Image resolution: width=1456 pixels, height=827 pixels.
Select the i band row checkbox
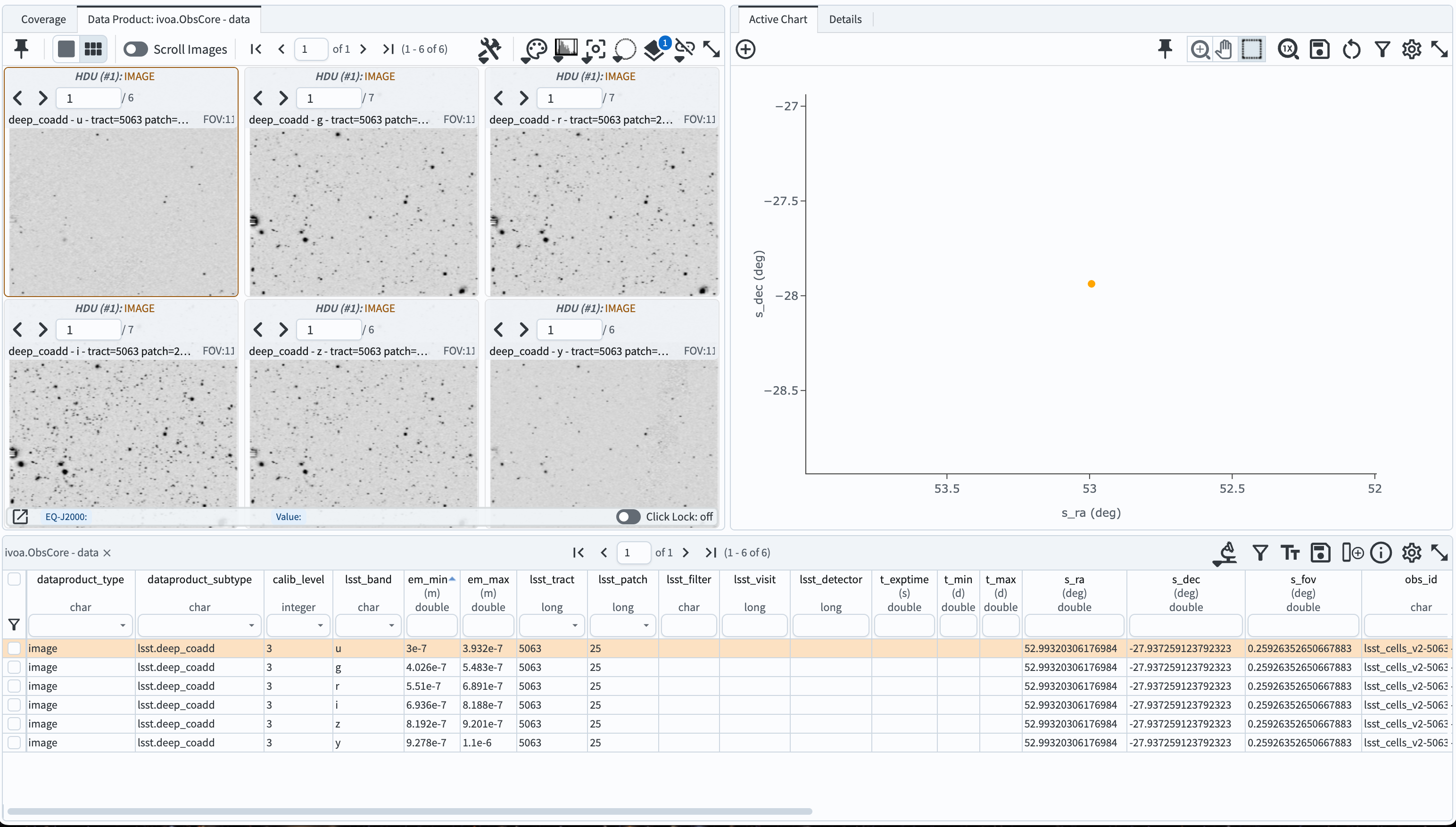14,704
